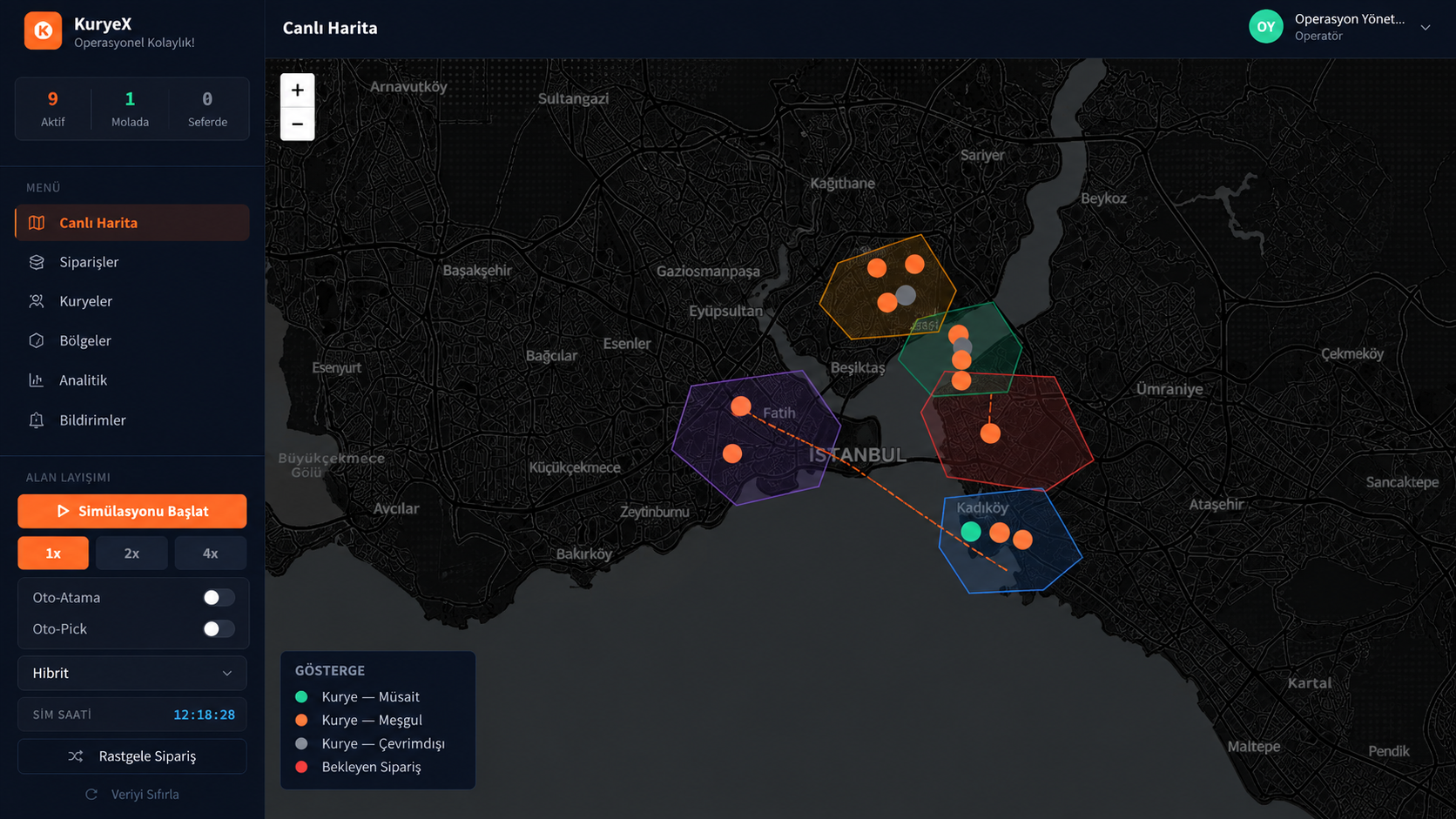This screenshot has width=1456, height=819.
Task: Set simulation speed to 4x
Action: tap(211, 554)
